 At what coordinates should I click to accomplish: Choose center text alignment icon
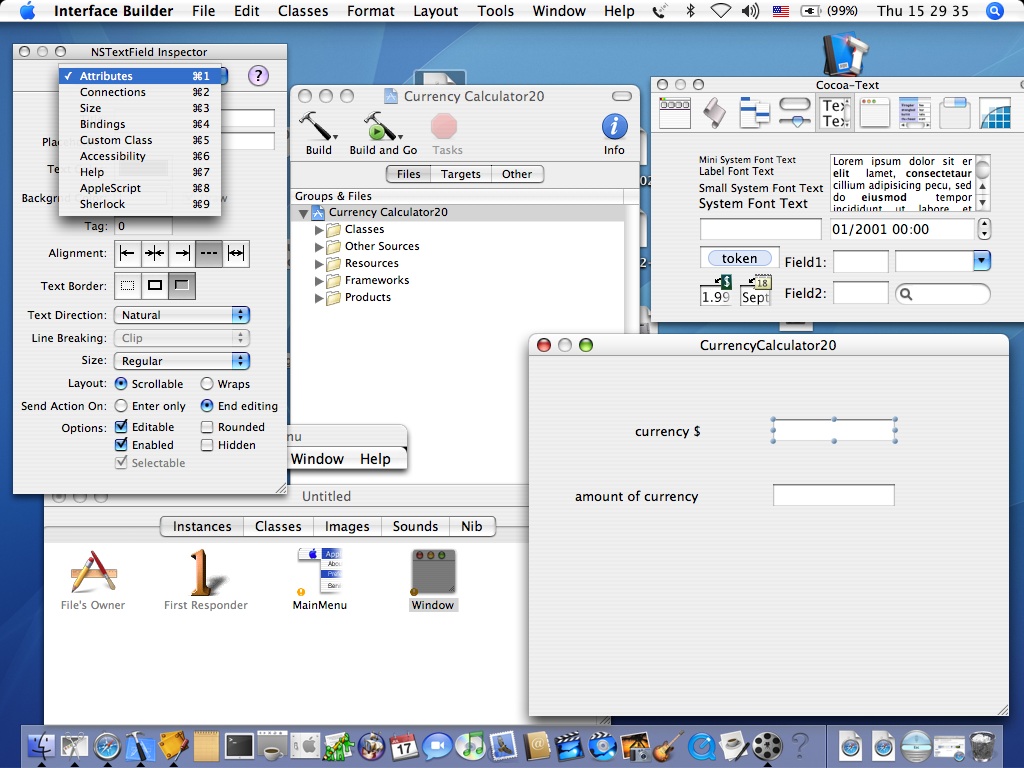point(155,253)
